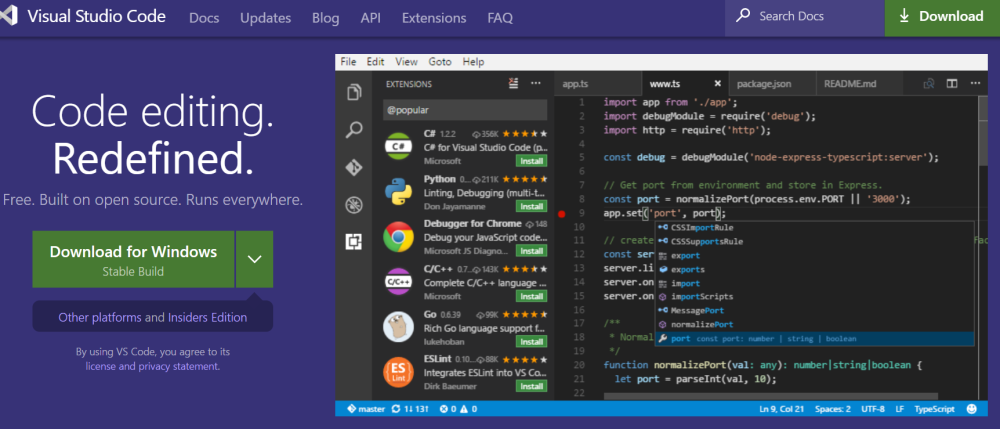This screenshot has height=429, width=1000.
Task: Click the smiley feedback icon in status bar
Action: pos(971,409)
